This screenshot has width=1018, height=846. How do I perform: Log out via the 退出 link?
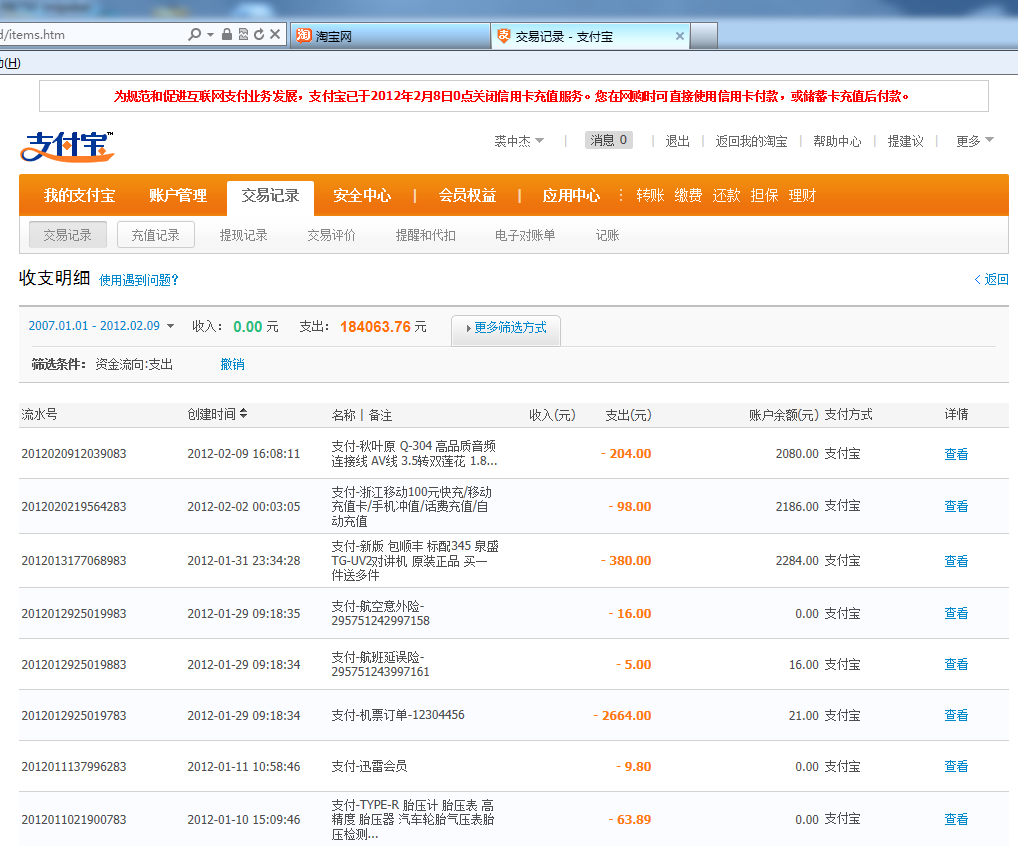tap(678, 141)
